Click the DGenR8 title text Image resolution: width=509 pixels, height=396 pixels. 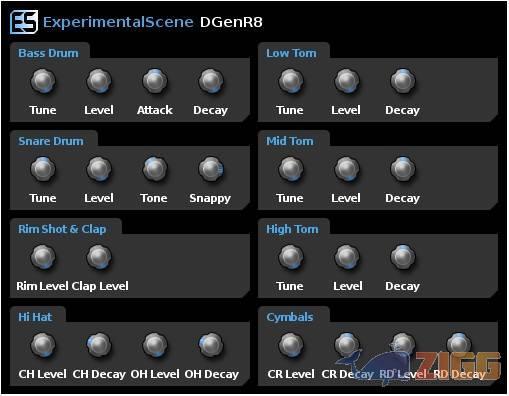pyautogui.click(x=231, y=22)
